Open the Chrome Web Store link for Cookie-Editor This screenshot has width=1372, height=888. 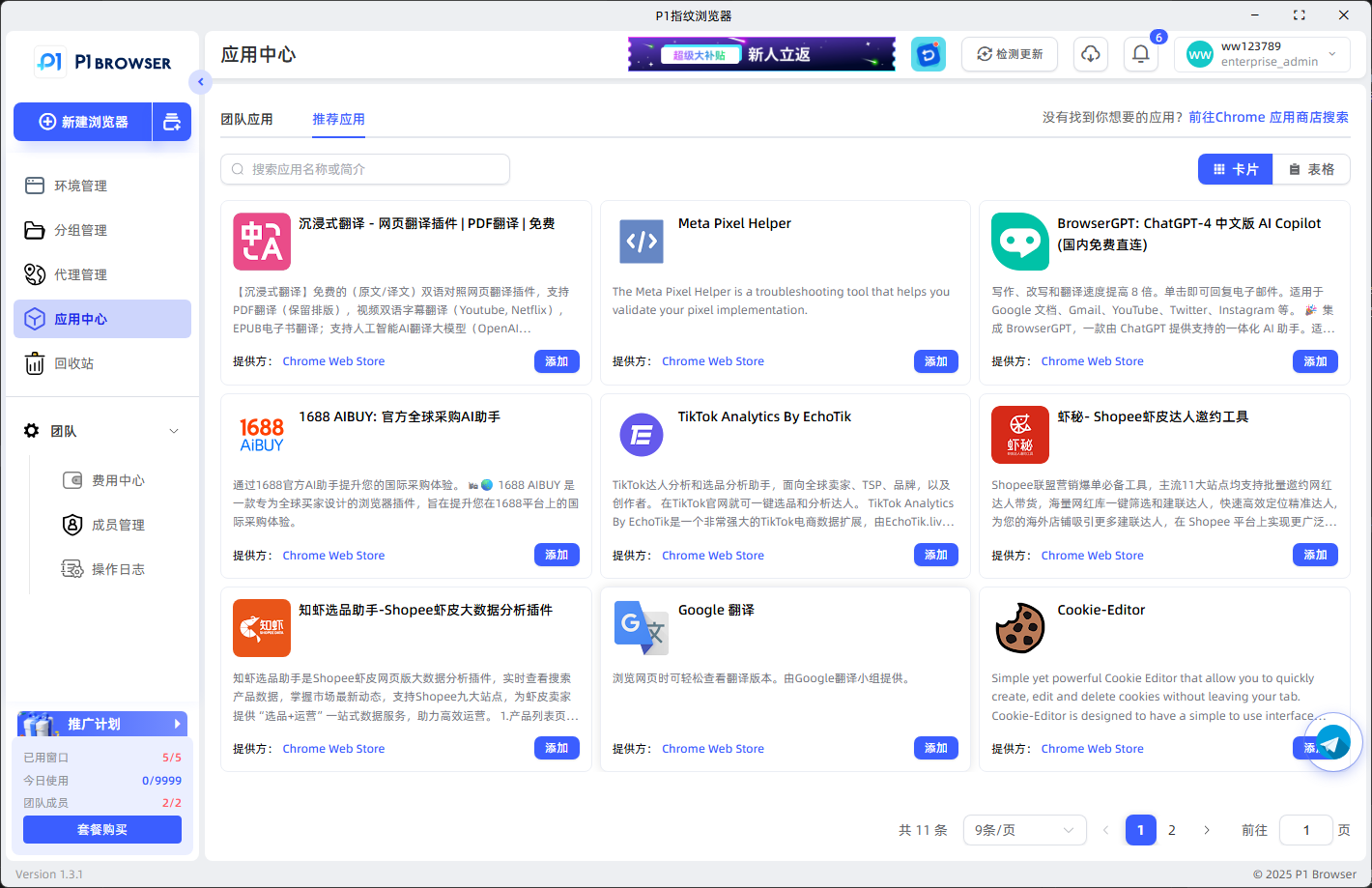pos(1092,748)
